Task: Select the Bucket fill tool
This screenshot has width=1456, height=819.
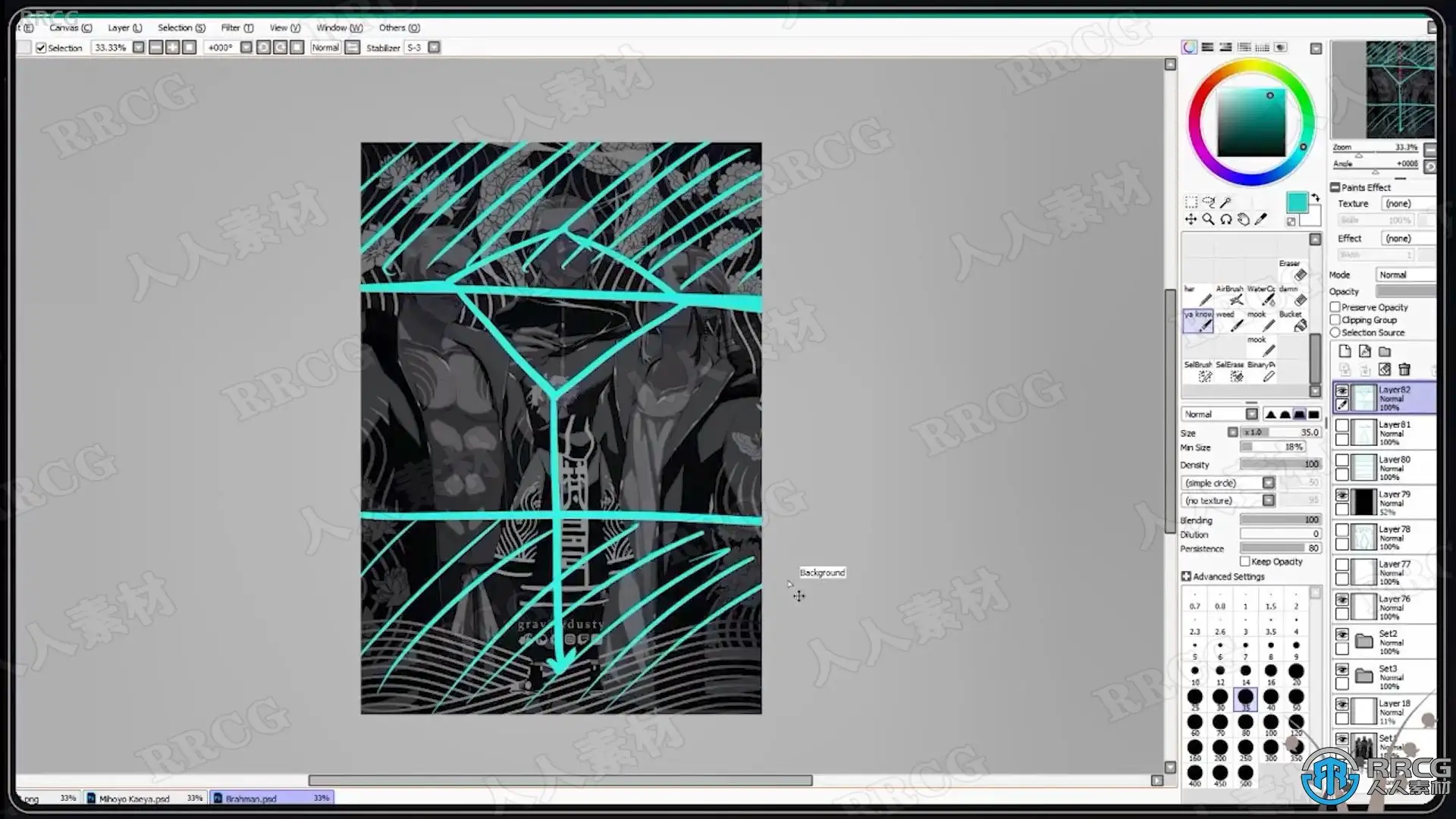Action: (x=1300, y=325)
